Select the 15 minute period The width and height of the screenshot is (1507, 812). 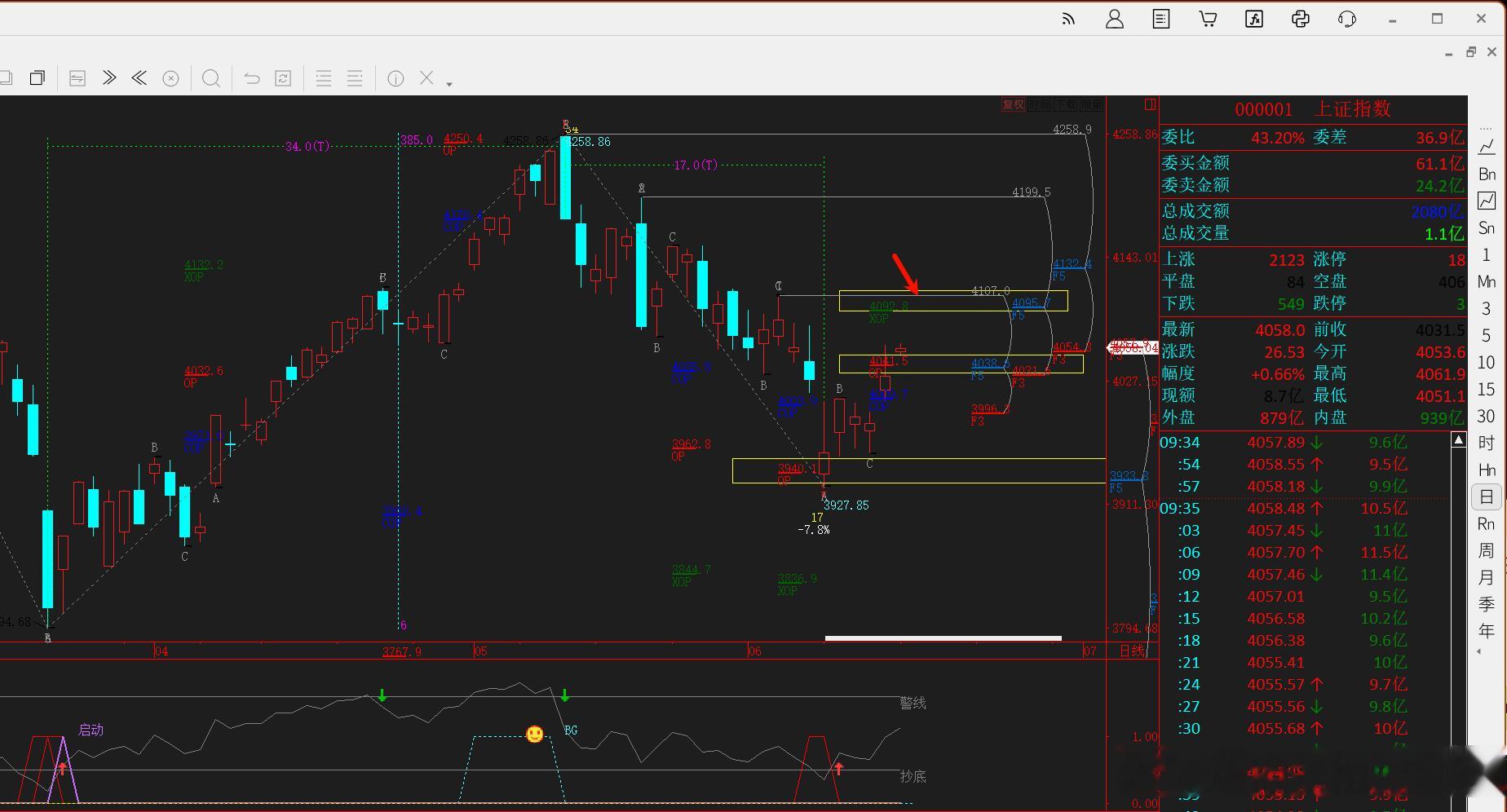pos(1487,389)
